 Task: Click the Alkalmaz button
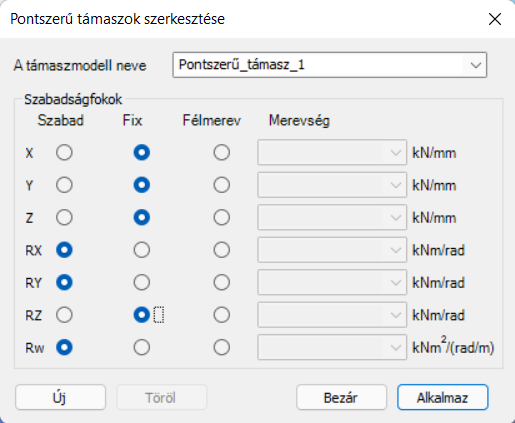443,397
